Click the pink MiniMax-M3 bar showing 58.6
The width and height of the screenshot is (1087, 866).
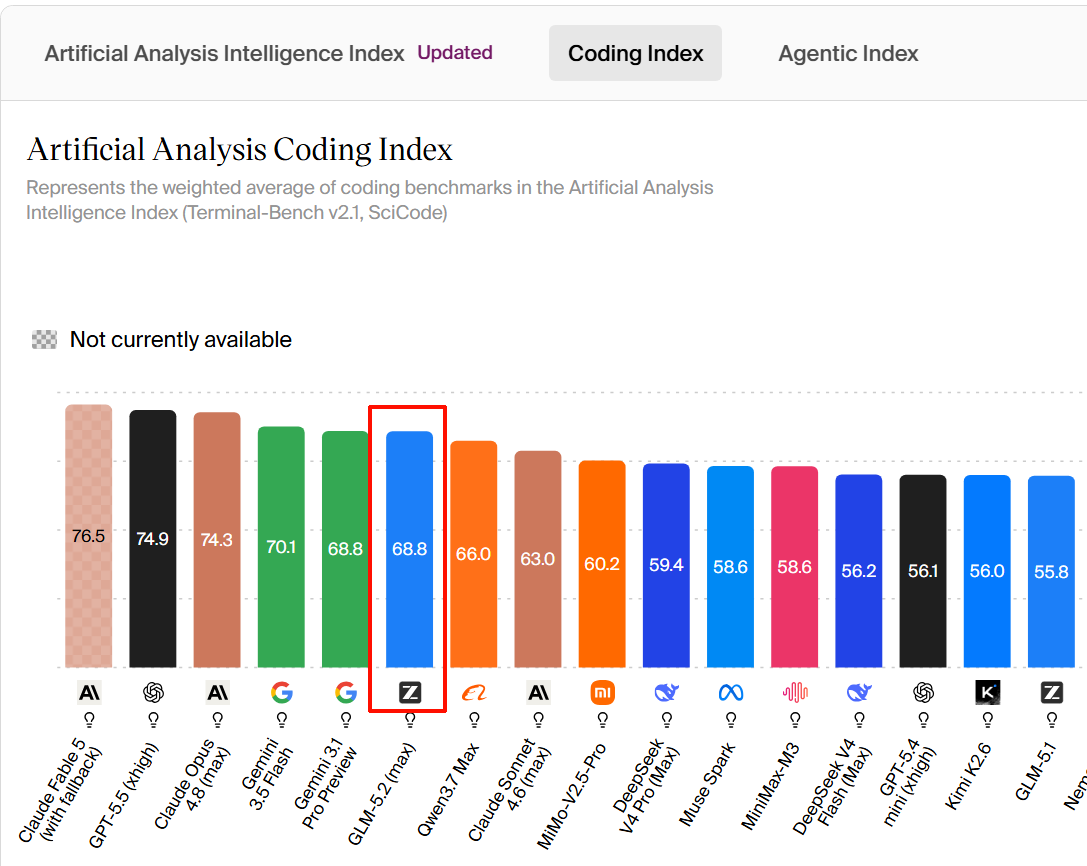795,567
